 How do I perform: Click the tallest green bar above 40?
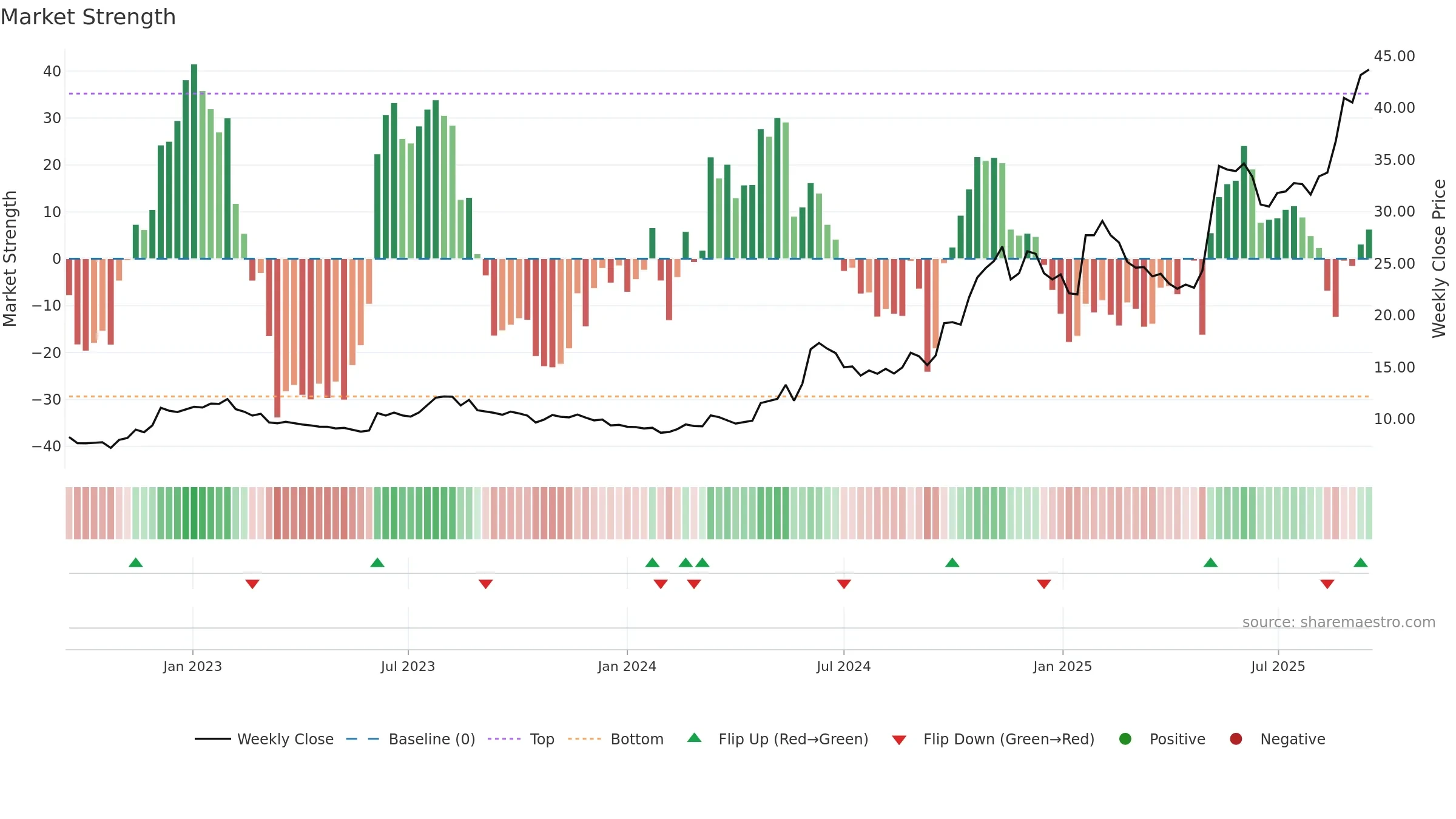click(x=194, y=161)
